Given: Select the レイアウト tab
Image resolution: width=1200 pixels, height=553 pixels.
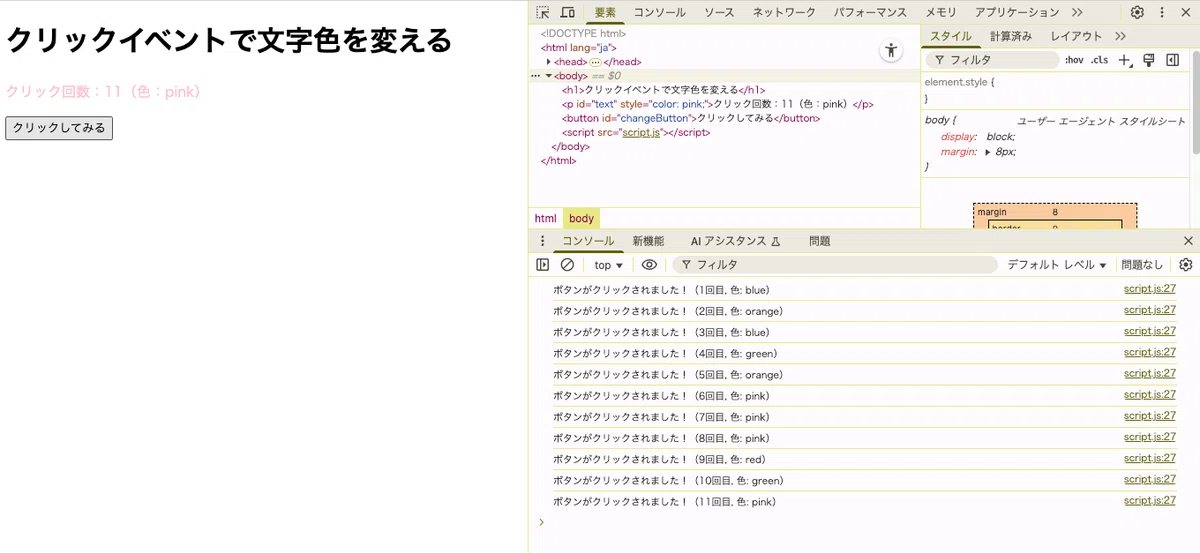Looking at the screenshot, I should [1076, 36].
